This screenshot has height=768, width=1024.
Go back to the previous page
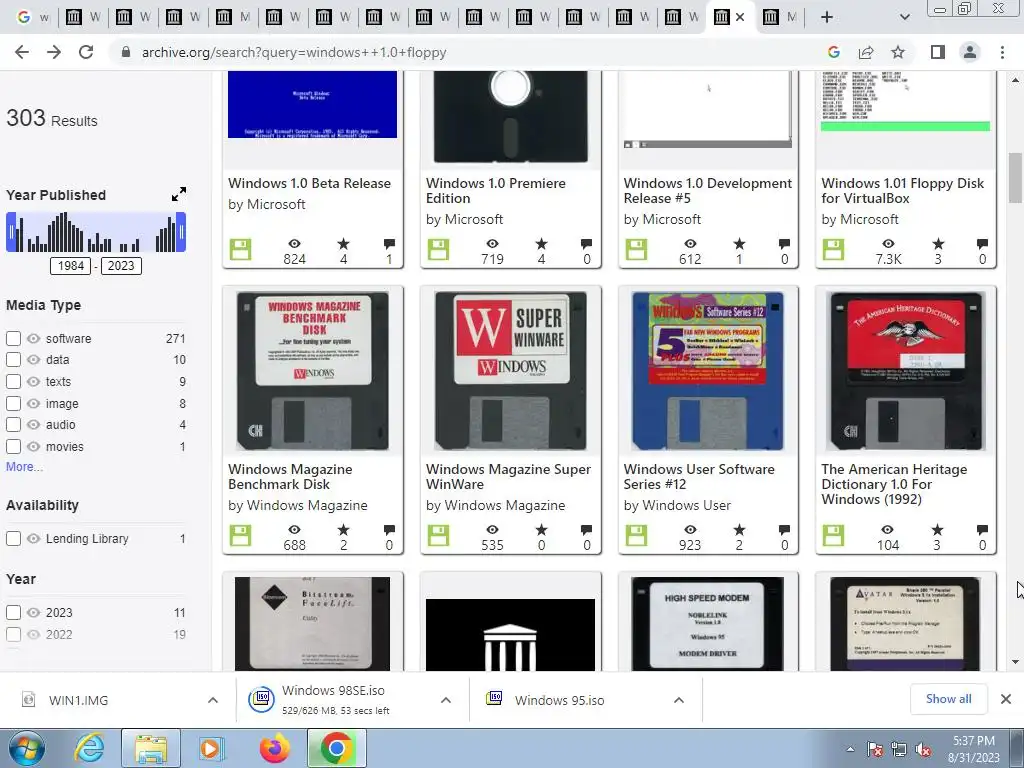click(x=22, y=52)
